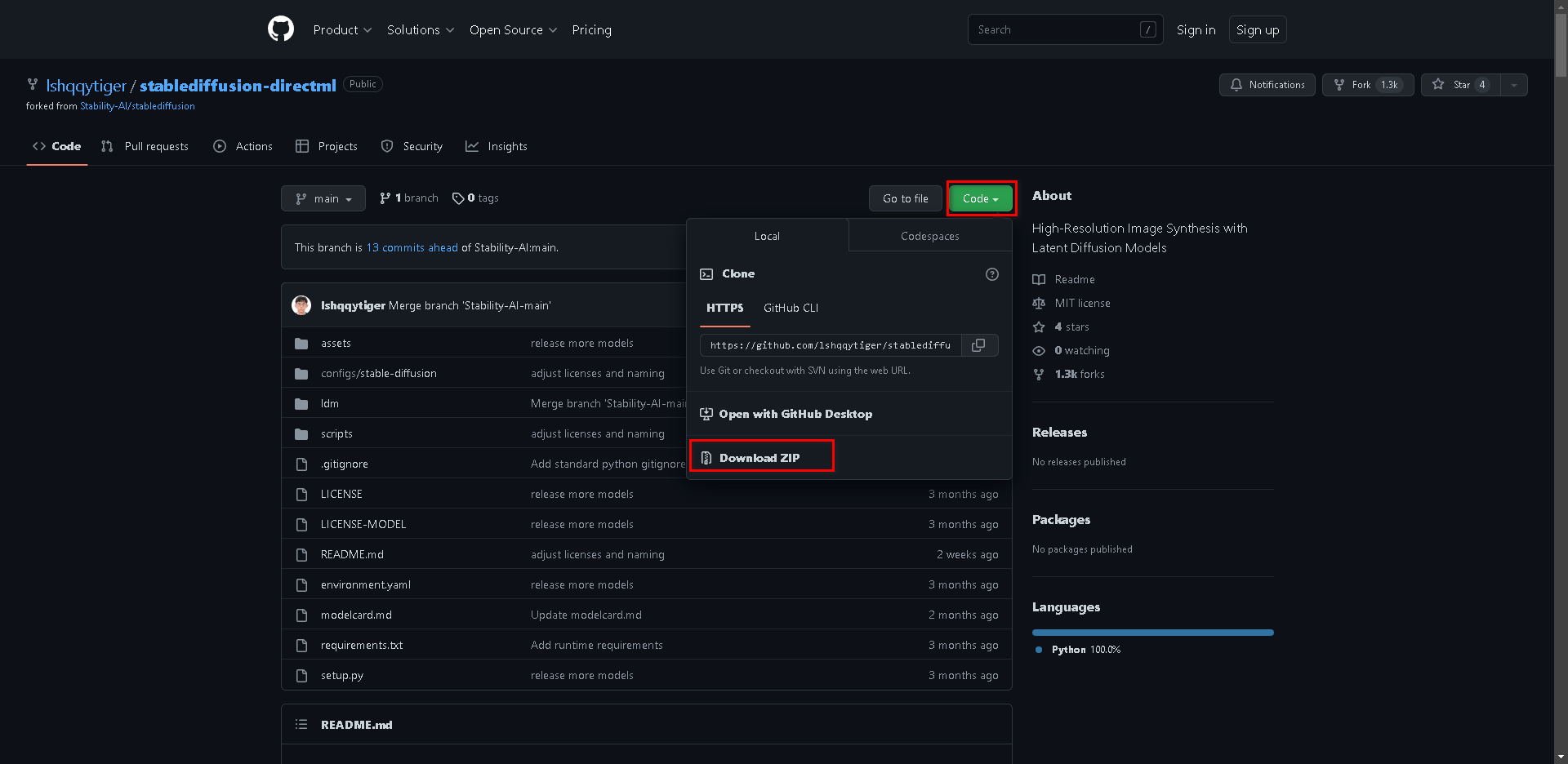Open the main branch selector
This screenshot has width=1568, height=764.
[x=323, y=198]
